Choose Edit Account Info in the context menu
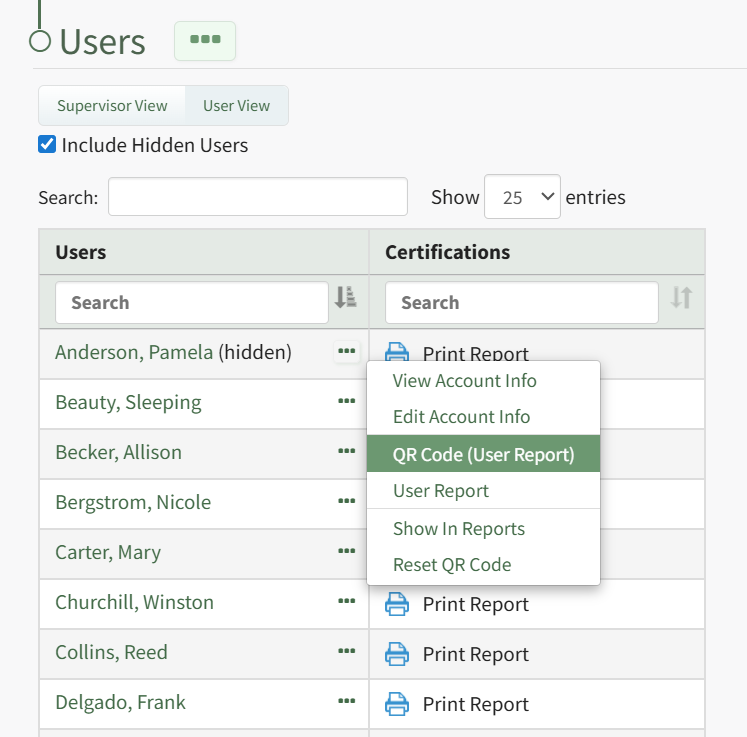 pyautogui.click(x=461, y=417)
